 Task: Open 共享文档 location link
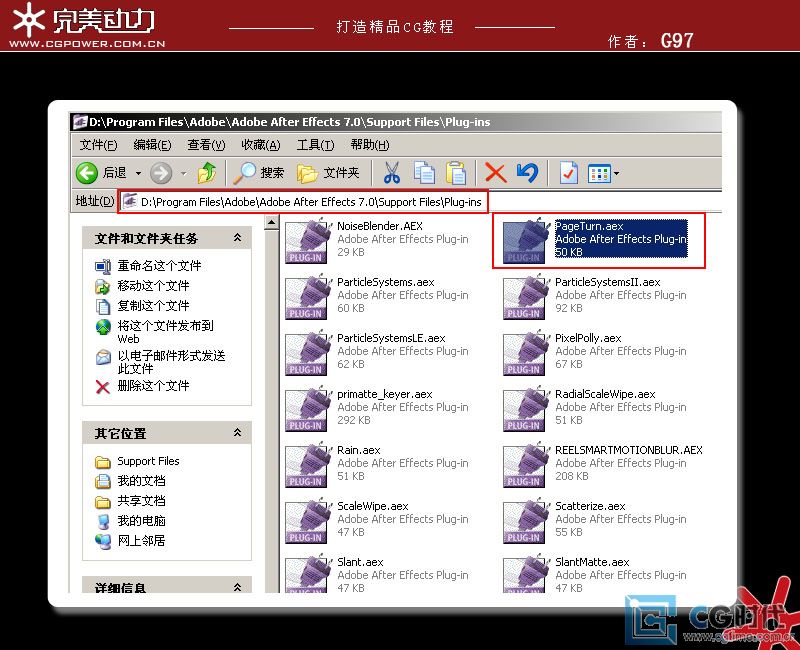[141, 501]
